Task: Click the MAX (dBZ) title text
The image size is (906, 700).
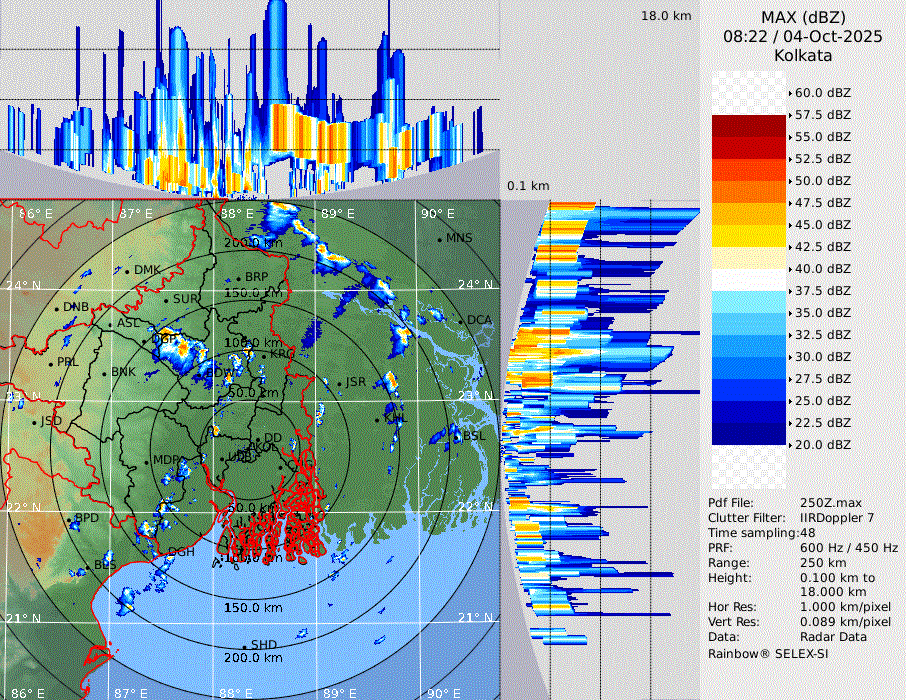Action: (x=803, y=17)
